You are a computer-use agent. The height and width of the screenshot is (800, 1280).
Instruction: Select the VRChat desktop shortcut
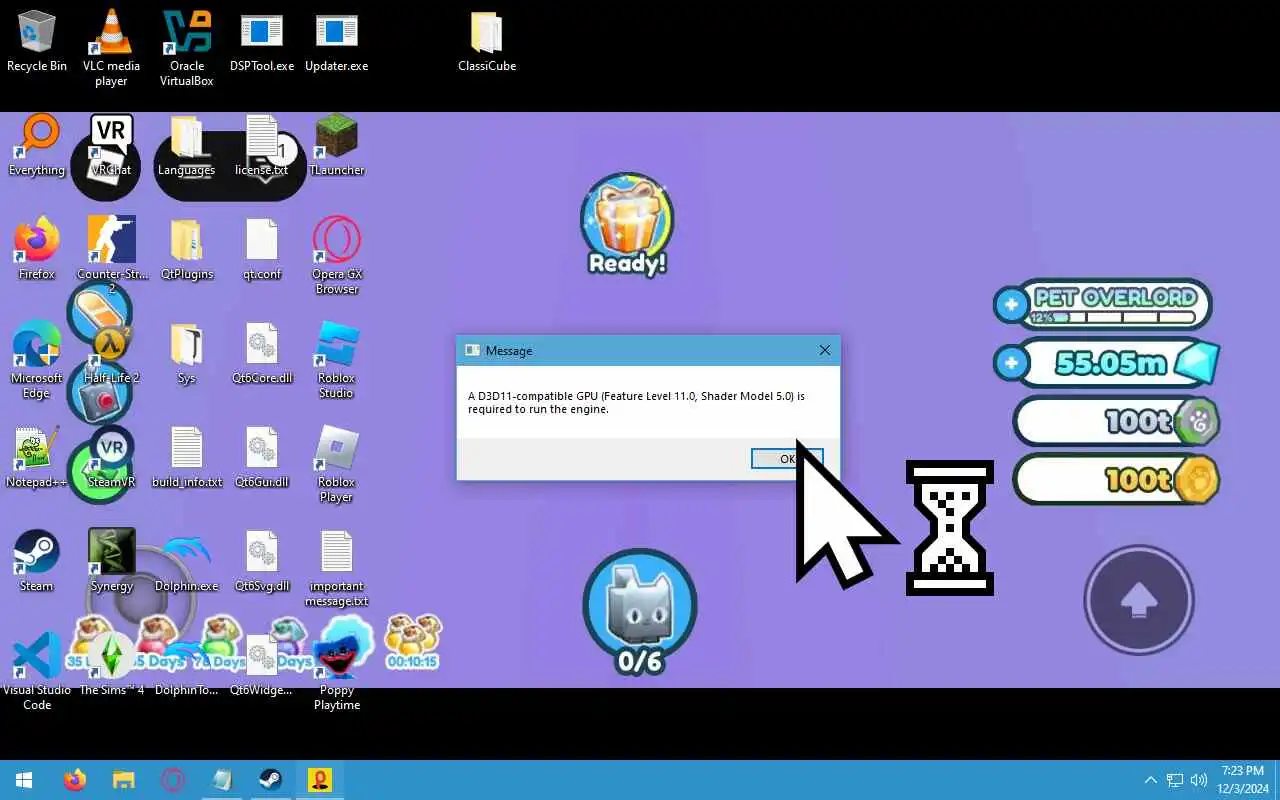(x=111, y=146)
